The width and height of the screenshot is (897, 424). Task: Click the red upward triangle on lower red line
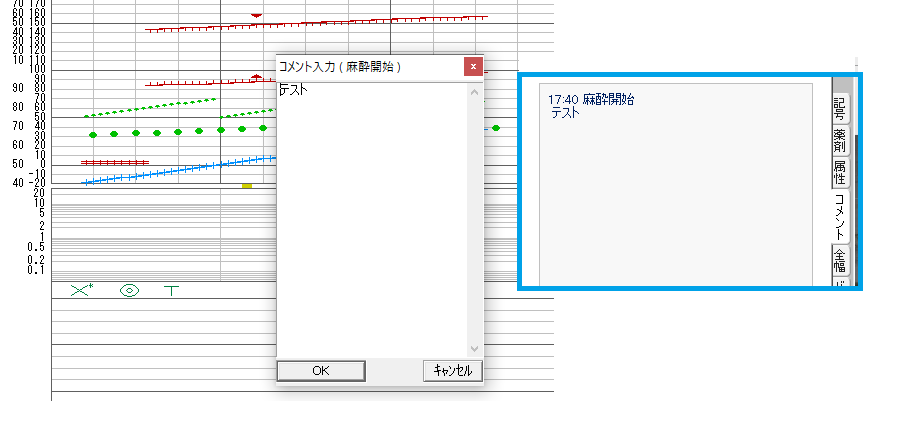point(257,76)
